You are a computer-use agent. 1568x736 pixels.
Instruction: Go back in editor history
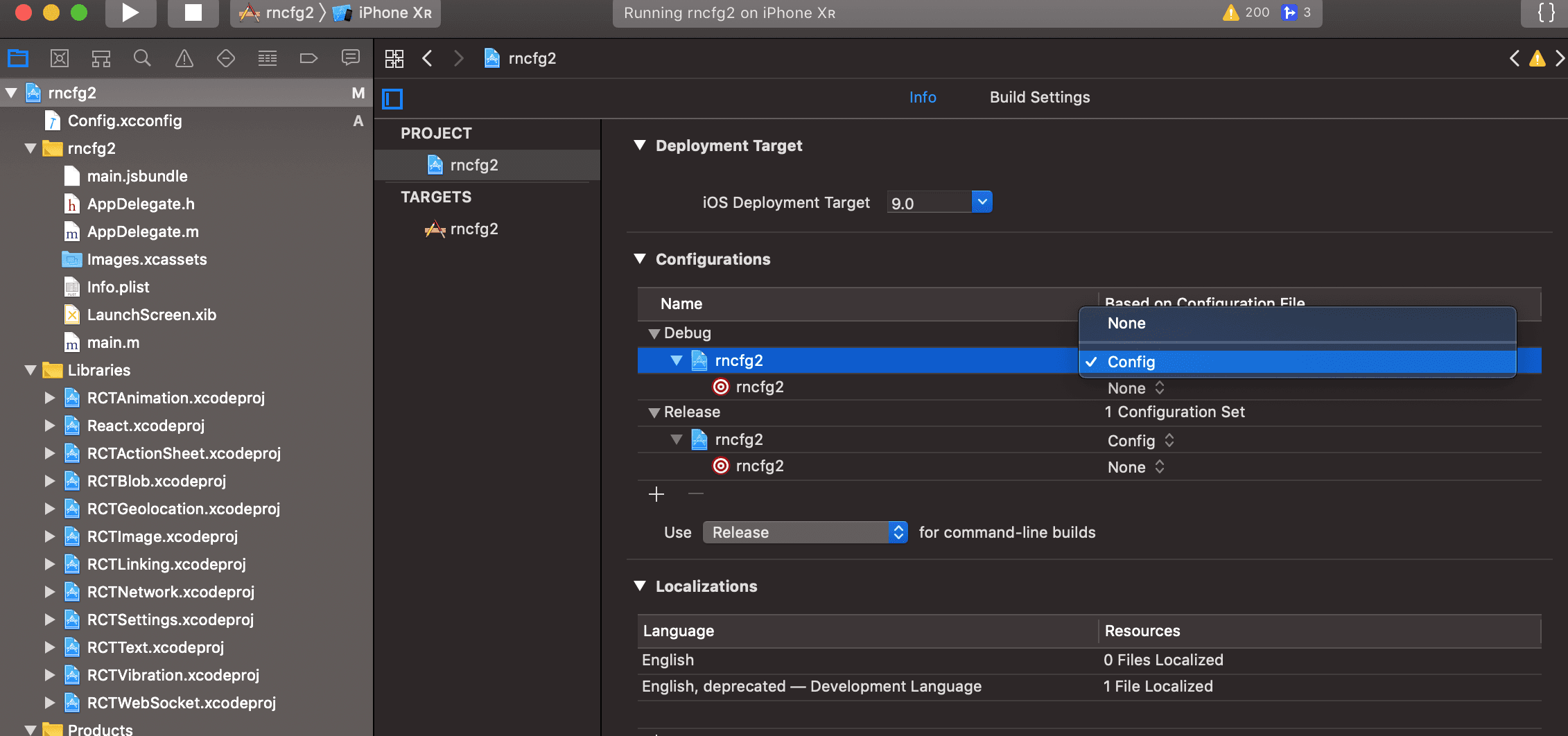pyautogui.click(x=428, y=59)
